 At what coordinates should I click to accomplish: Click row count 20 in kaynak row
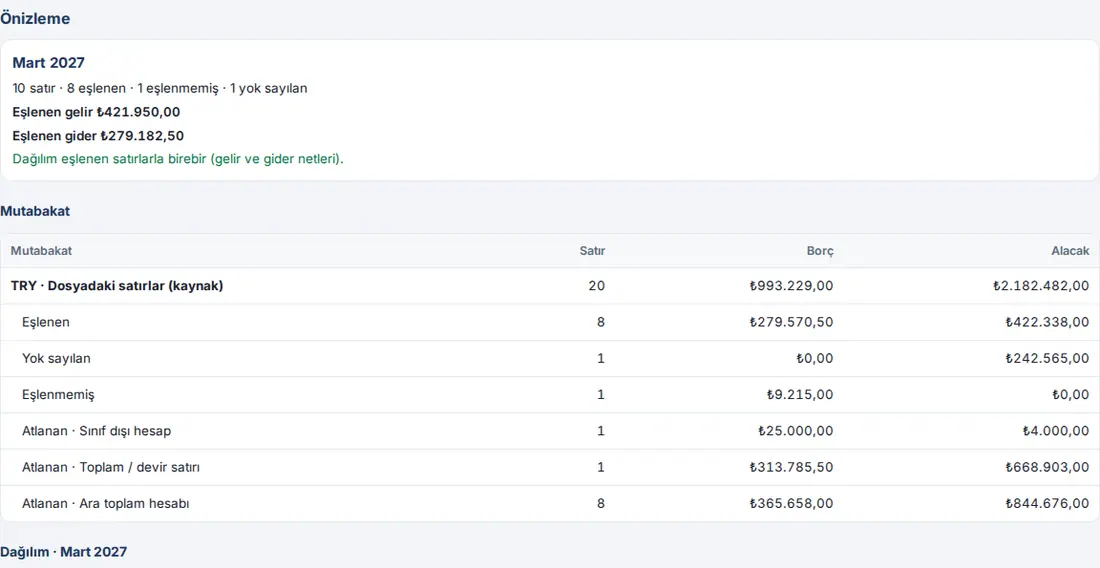[597, 286]
